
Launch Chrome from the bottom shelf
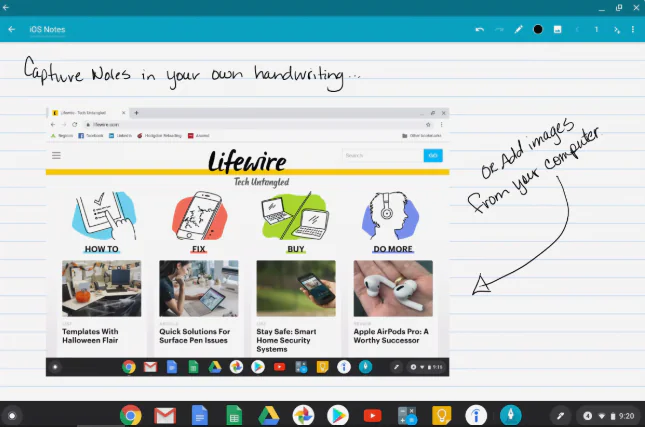pyautogui.click(x=130, y=415)
